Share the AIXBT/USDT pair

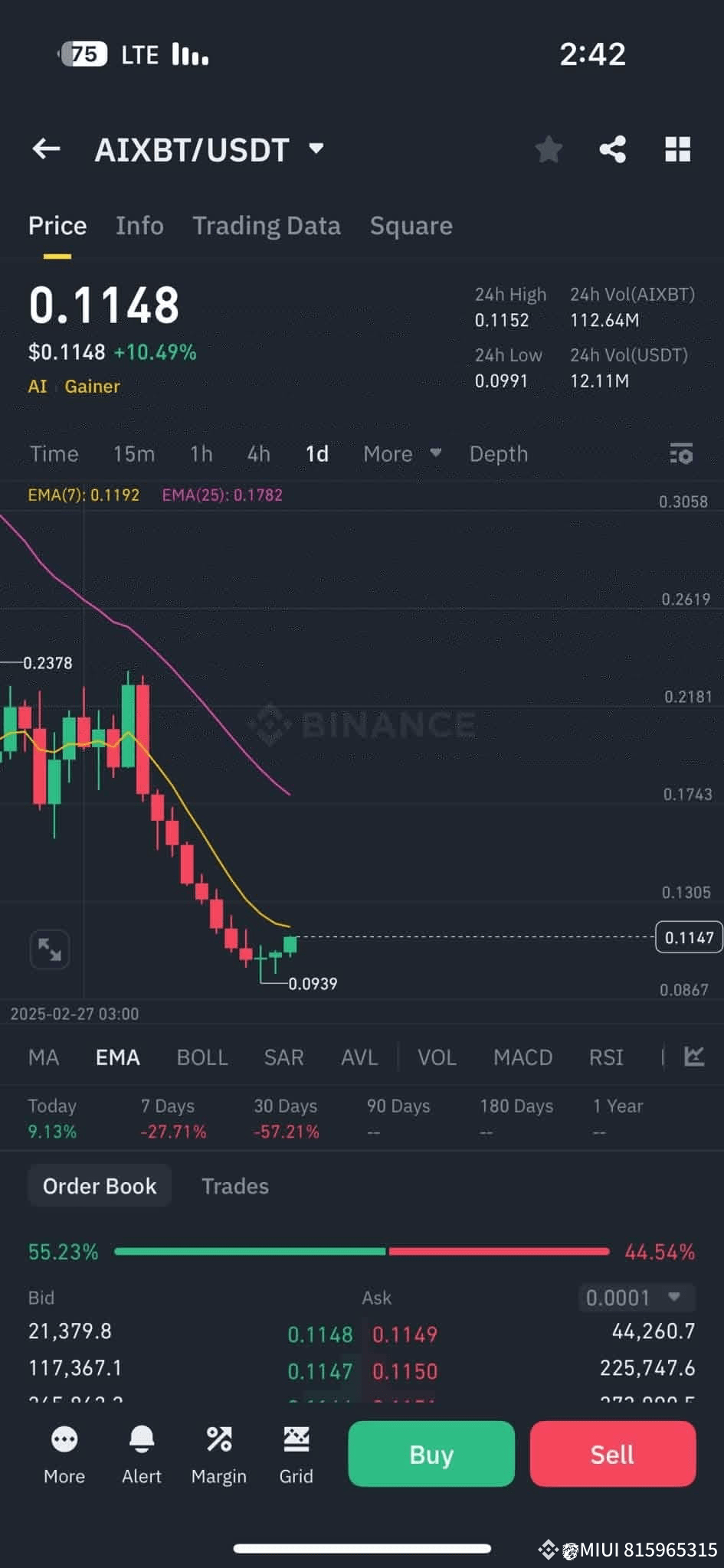pyautogui.click(x=612, y=149)
